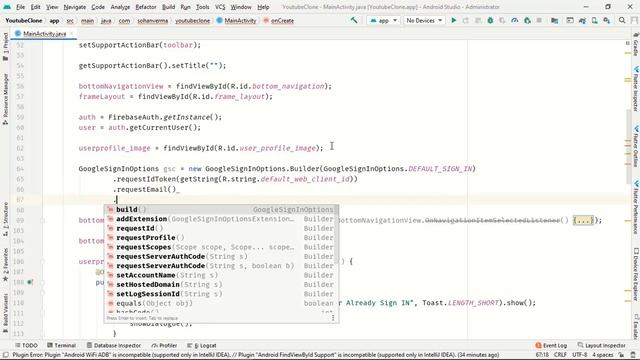Open the TODO tool window
This screenshot has width=640, height=360.
pyautogui.click(x=26, y=345)
